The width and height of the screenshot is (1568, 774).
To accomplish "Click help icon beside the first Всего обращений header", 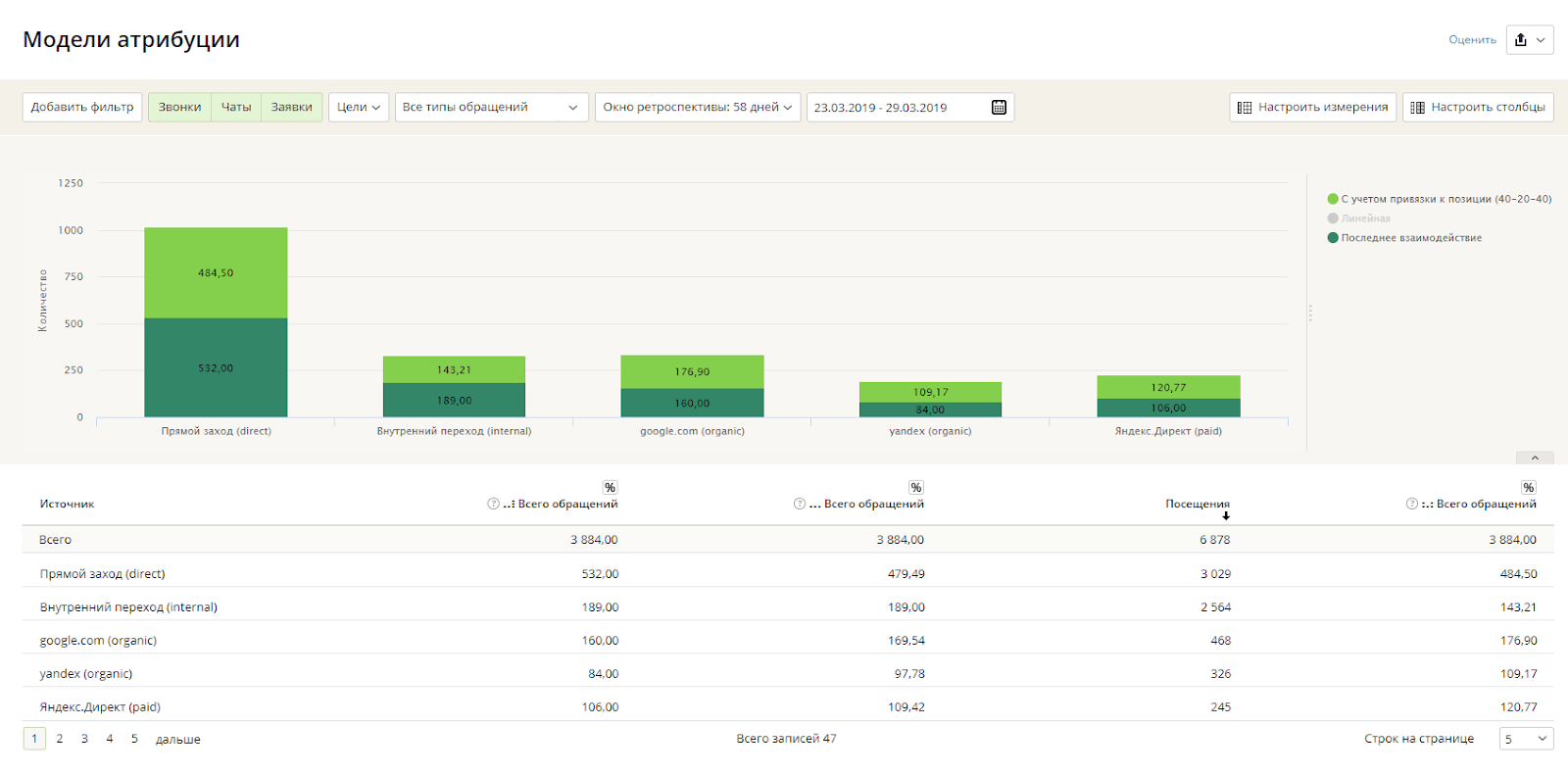I will [x=493, y=504].
